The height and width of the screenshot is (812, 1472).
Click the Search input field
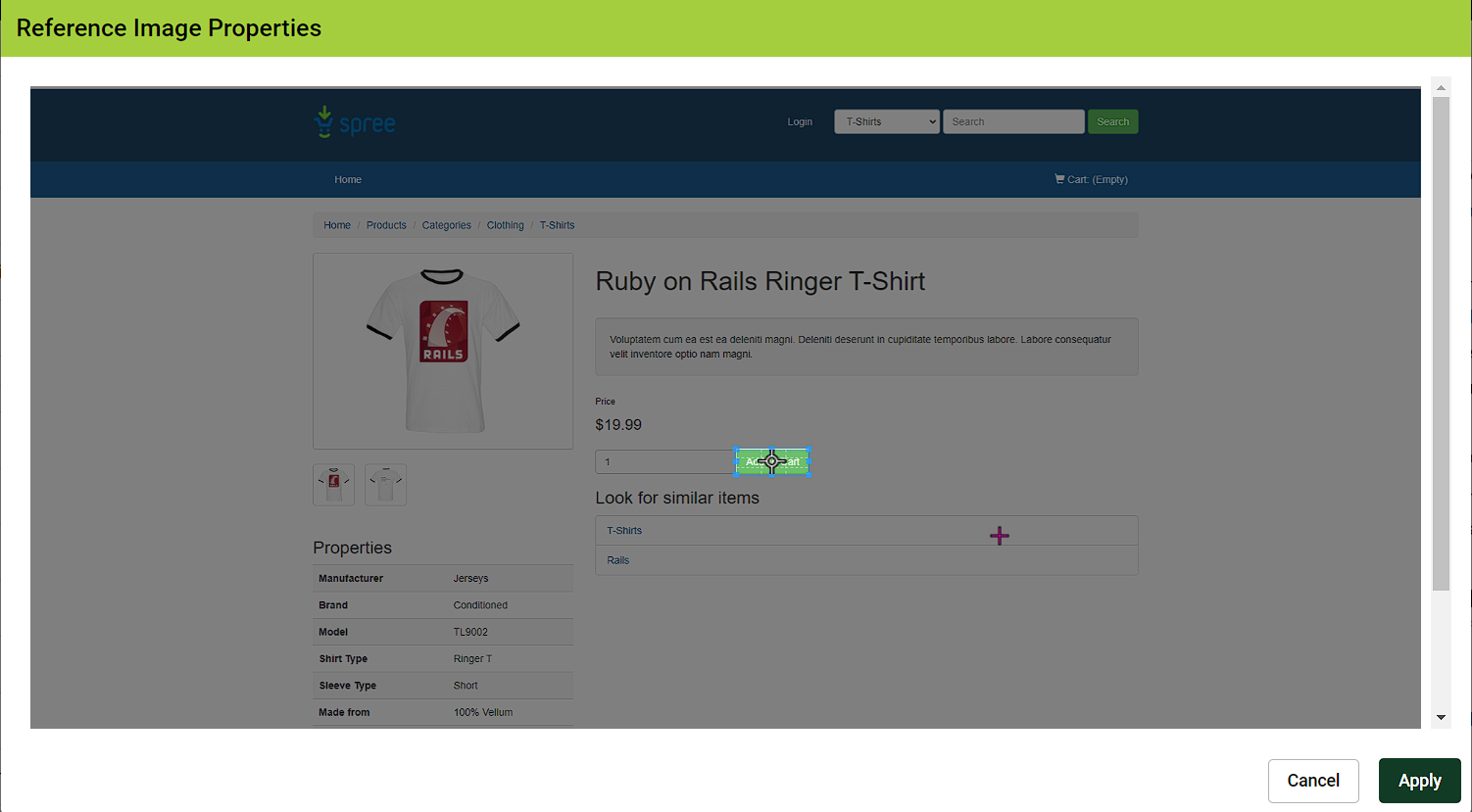[1013, 121]
